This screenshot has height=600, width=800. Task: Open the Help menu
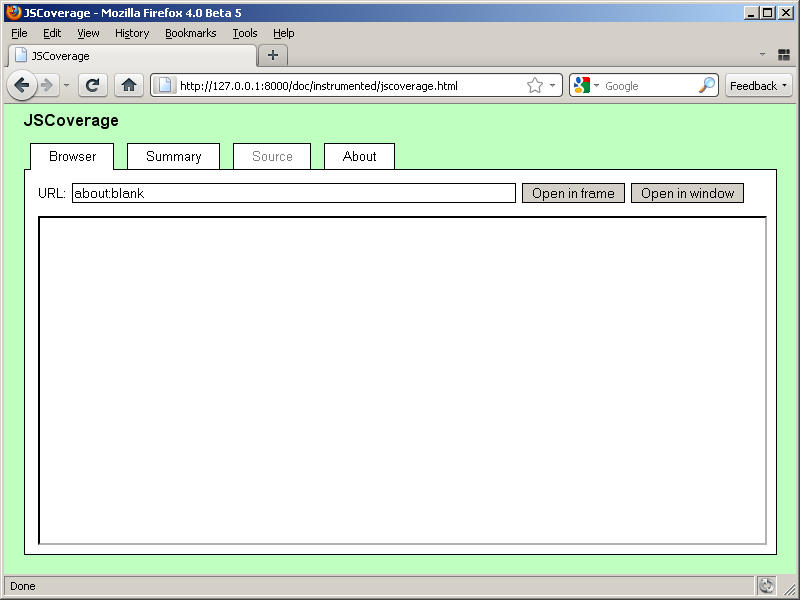pos(284,33)
